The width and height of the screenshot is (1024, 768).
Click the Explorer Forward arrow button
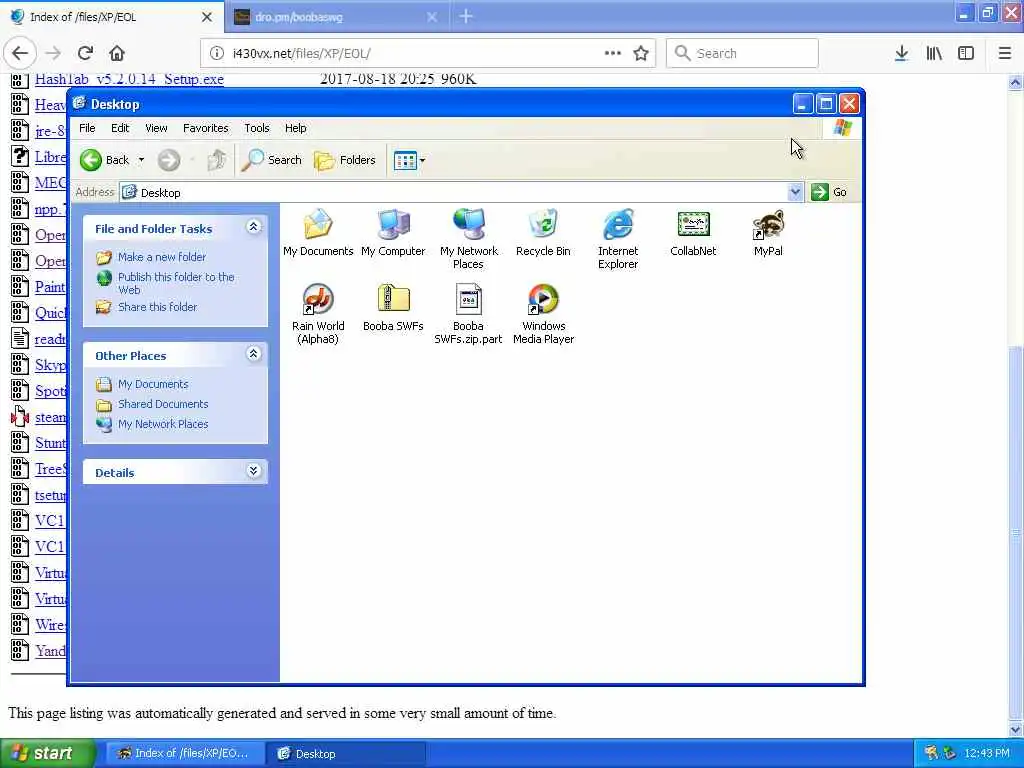pyautogui.click(x=168, y=160)
